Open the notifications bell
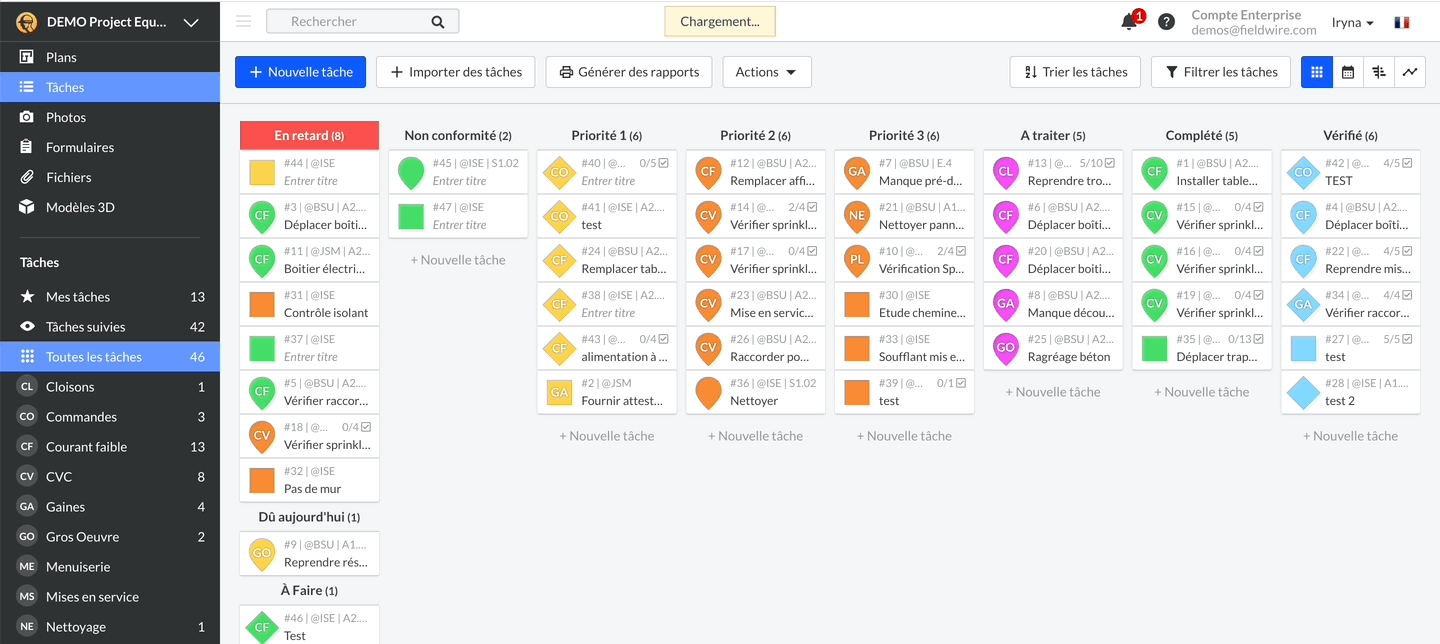This screenshot has height=644, width=1440. click(1129, 22)
